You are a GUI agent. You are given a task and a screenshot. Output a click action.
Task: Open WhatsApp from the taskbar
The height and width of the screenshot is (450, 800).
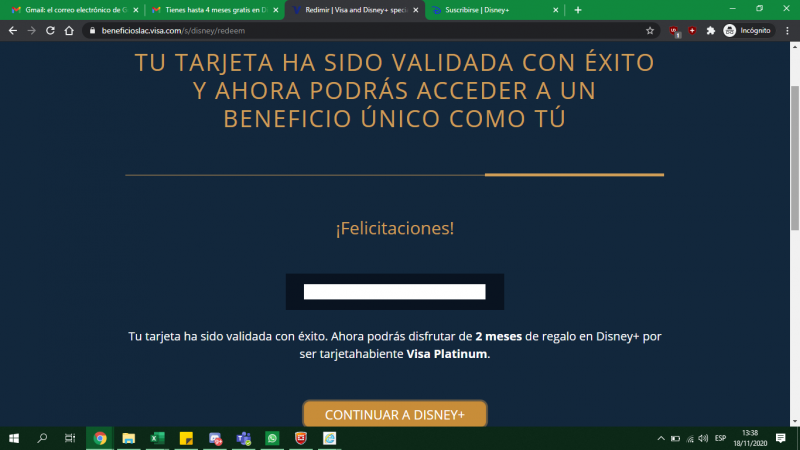(x=272, y=438)
